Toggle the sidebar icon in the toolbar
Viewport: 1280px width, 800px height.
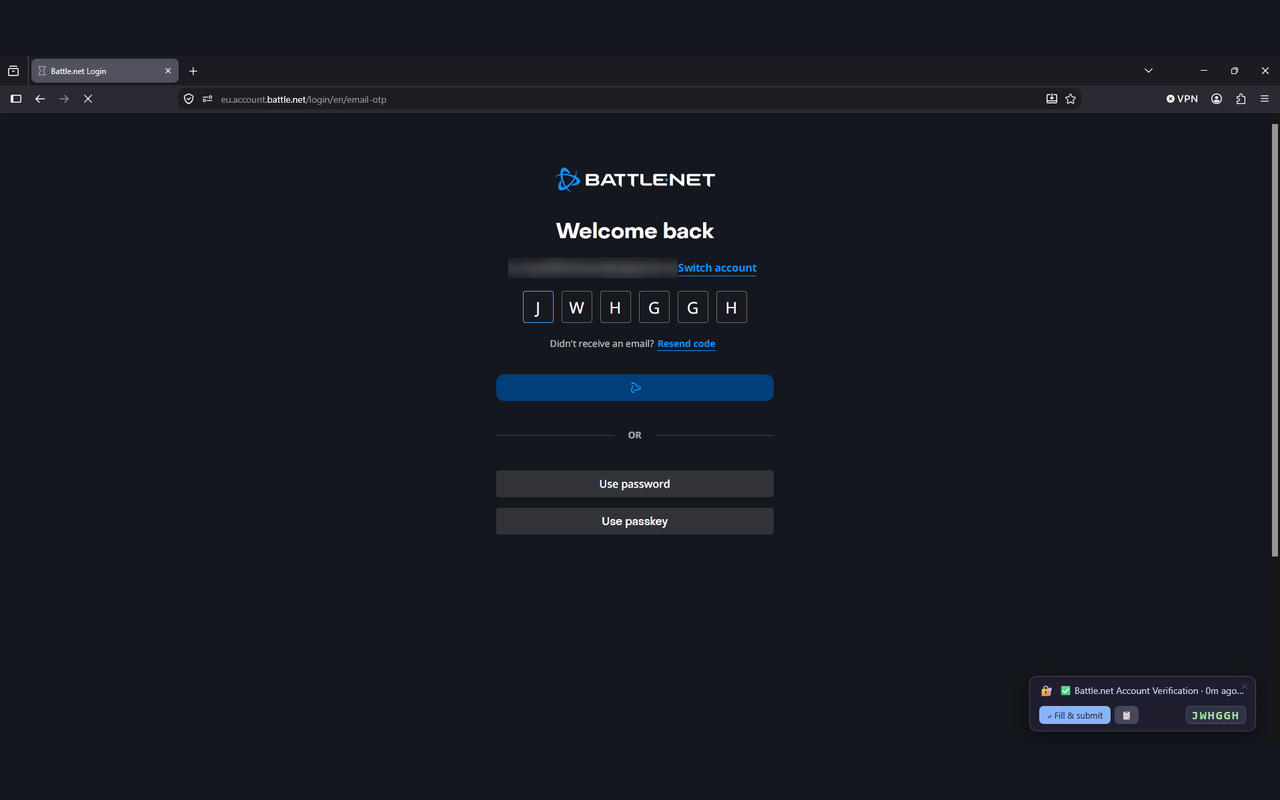click(x=16, y=99)
